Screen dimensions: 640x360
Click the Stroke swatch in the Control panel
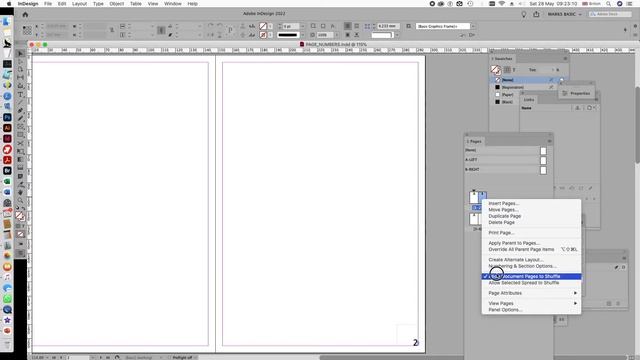tap(263, 35)
